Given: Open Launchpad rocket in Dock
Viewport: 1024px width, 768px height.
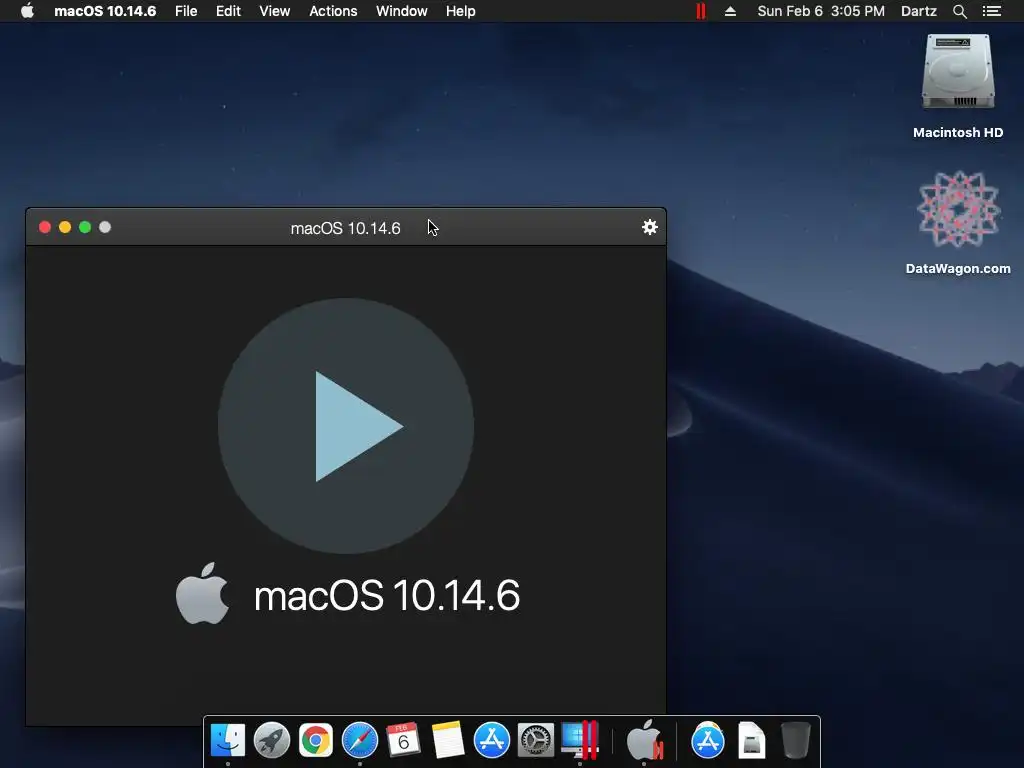Looking at the screenshot, I should pos(272,740).
